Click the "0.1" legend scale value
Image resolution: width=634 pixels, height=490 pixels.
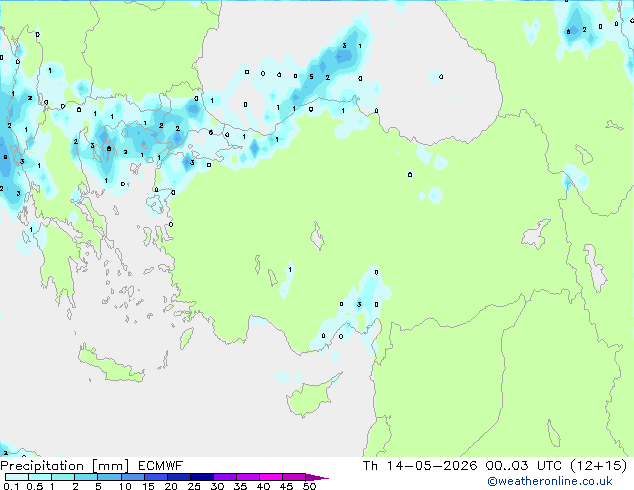[11, 486]
